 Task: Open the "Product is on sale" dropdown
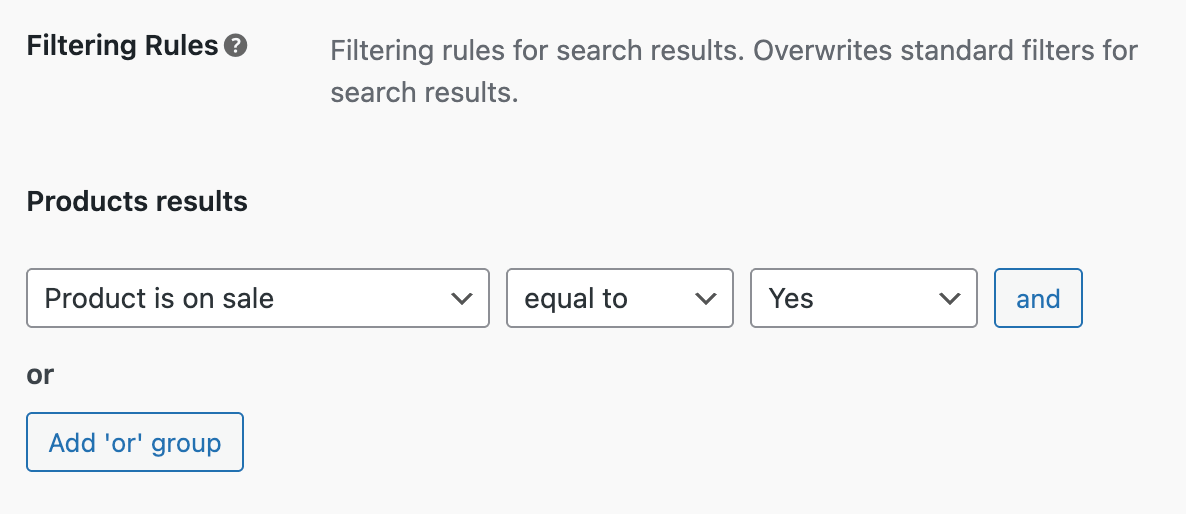tap(258, 298)
